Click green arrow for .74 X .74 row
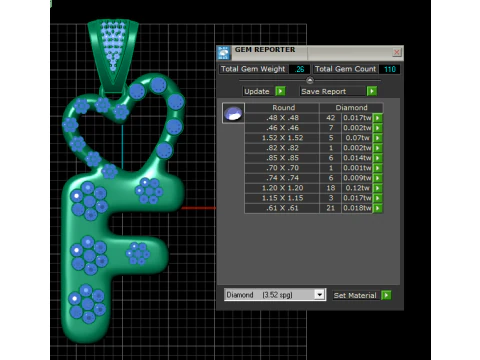This screenshot has height=360, width=480. (377, 178)
